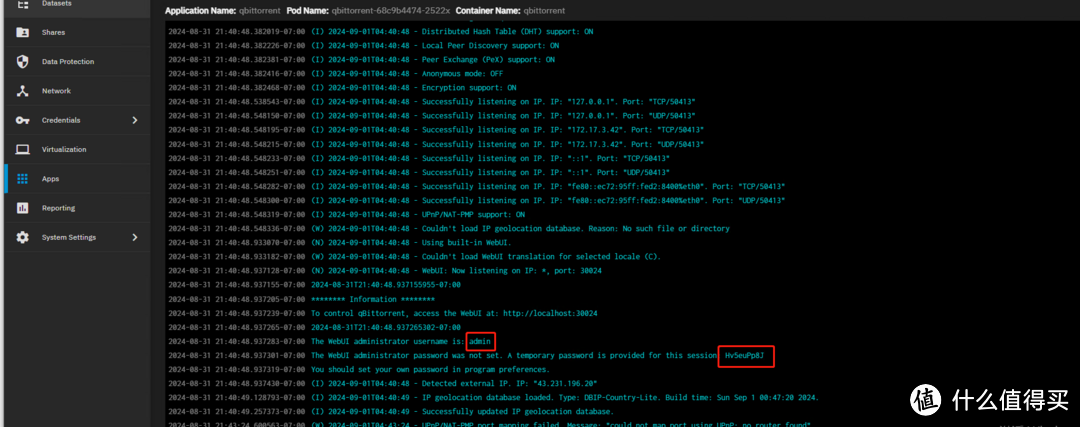This screenshot has height=427, width=1080.
Task: Click the 127.0.0.1 UDP/50413 listening line
Action: (x=431, y=116)
